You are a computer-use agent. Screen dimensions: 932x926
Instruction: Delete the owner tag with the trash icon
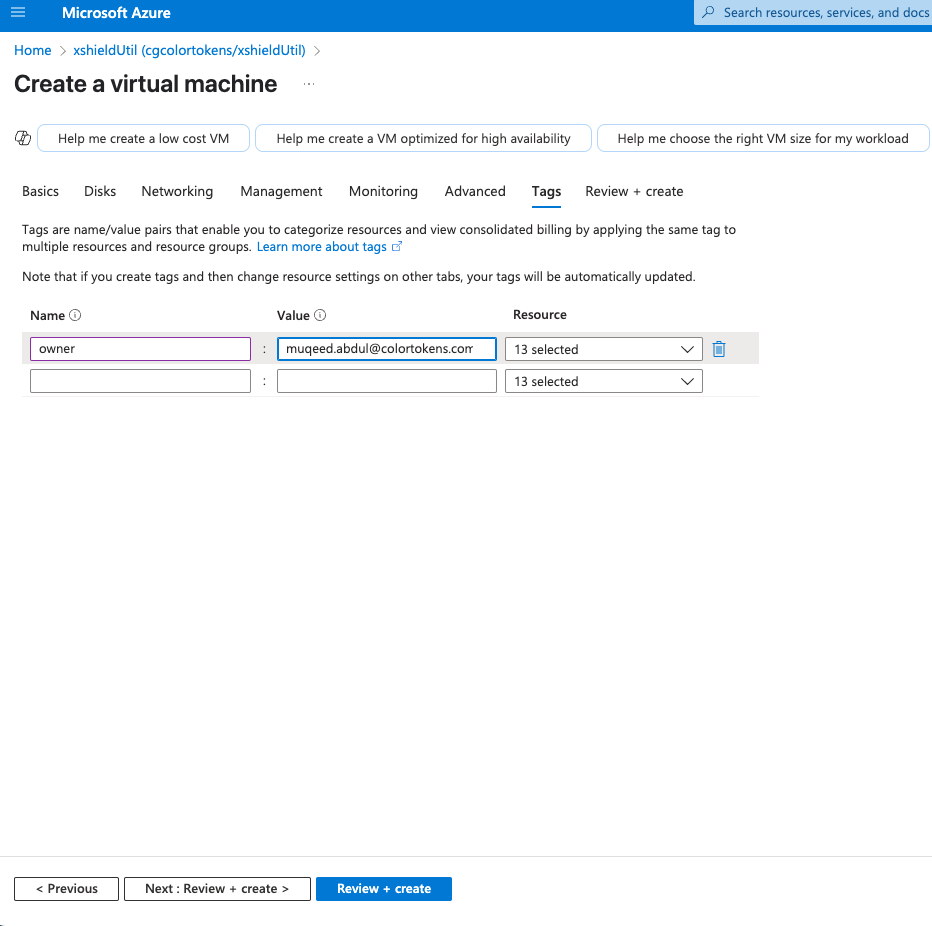click(x=719, y=349)
